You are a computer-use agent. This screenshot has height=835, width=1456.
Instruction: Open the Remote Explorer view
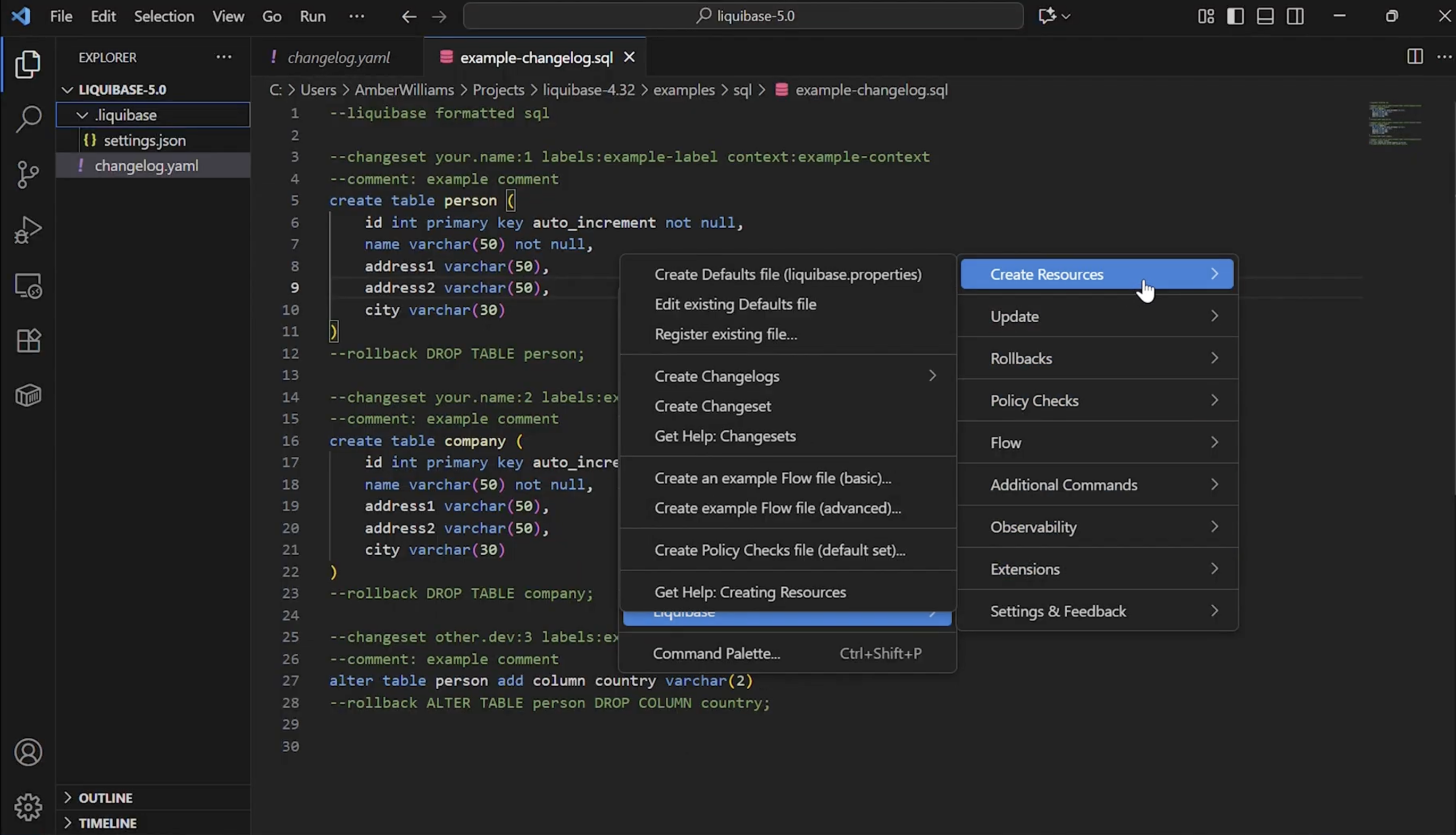pos(28,285)
